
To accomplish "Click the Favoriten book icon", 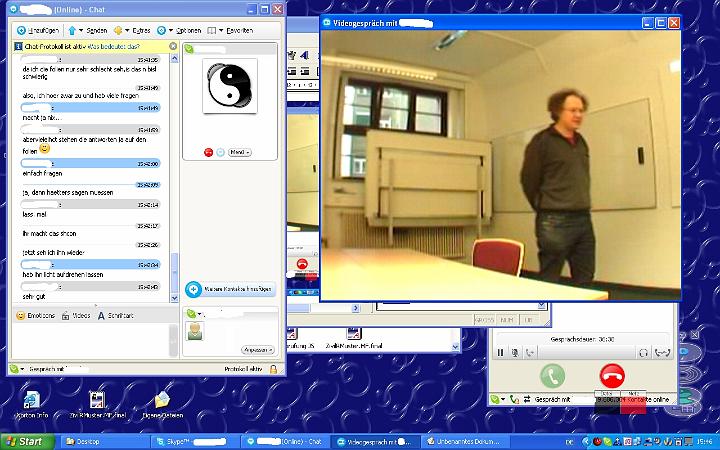I will [212, 31].
